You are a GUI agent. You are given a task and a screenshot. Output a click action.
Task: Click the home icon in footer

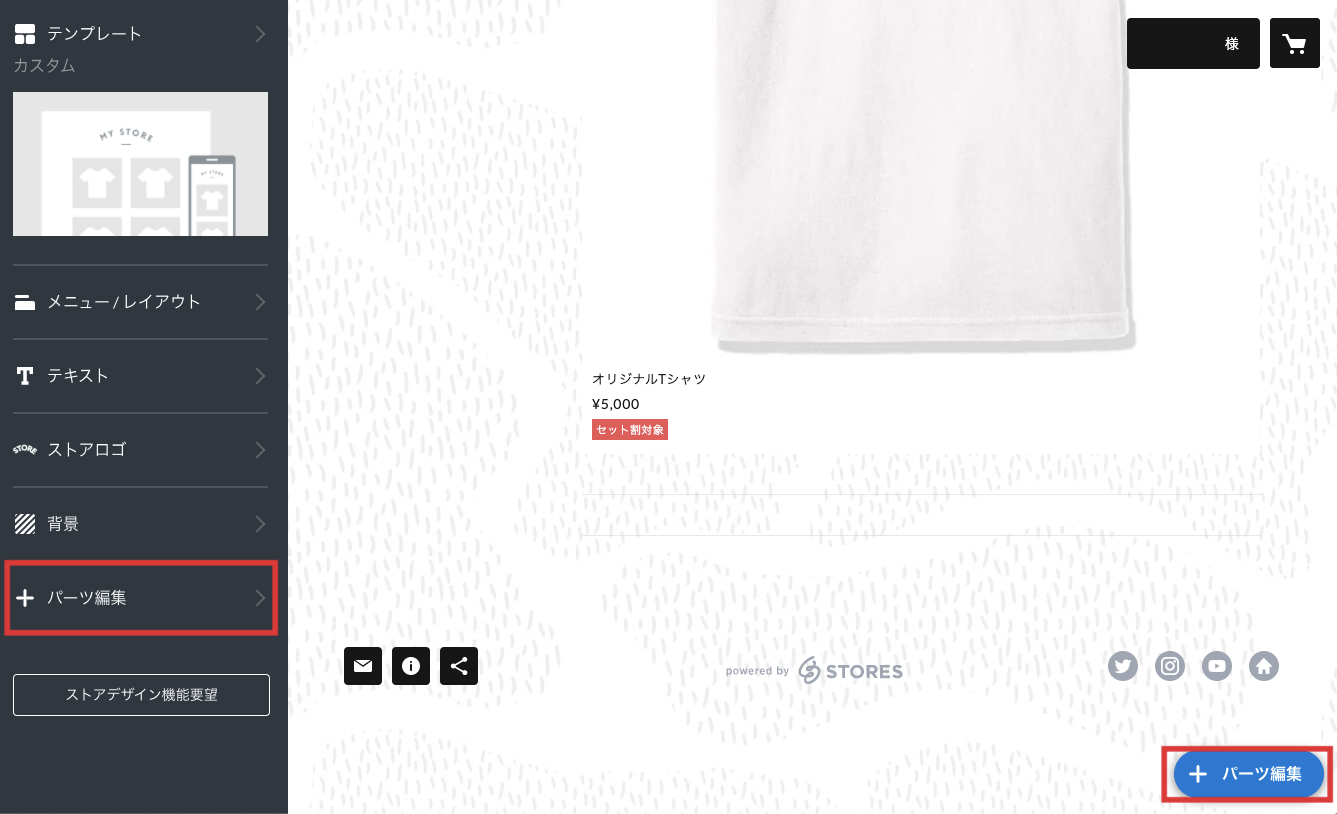[x=1264, y=666]
